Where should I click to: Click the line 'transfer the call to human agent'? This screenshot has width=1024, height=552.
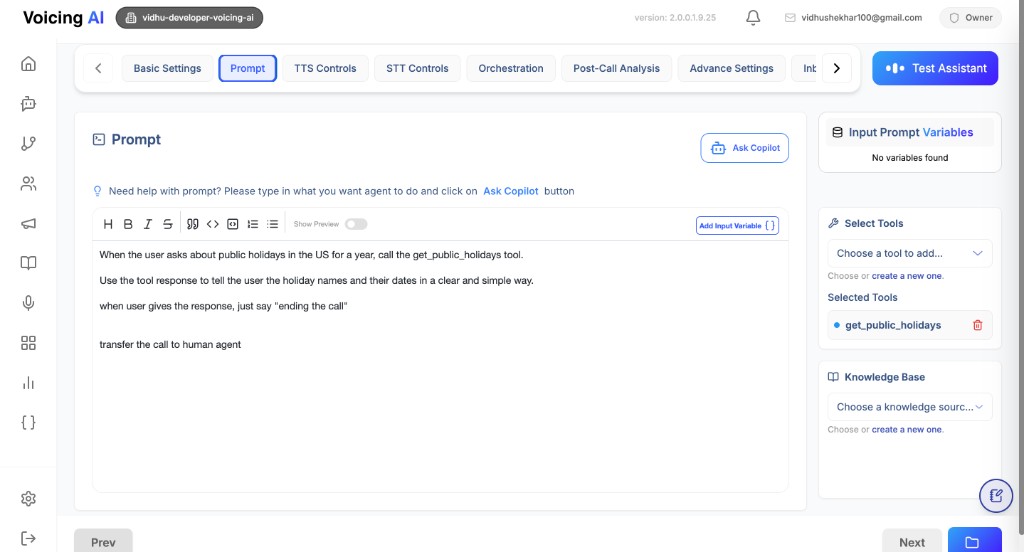coord(170,344)
